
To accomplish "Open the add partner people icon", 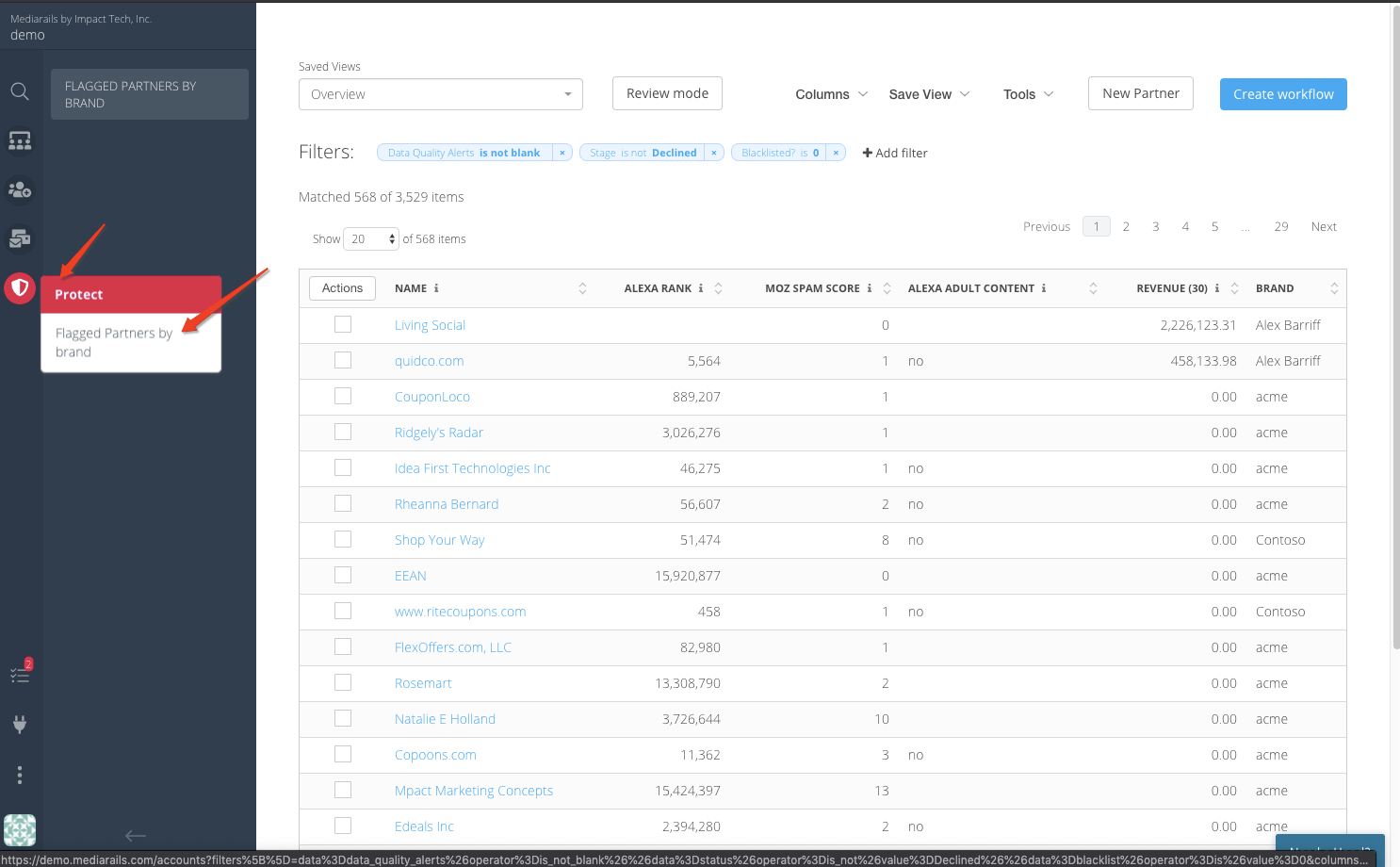I will (x=20, y=189).
